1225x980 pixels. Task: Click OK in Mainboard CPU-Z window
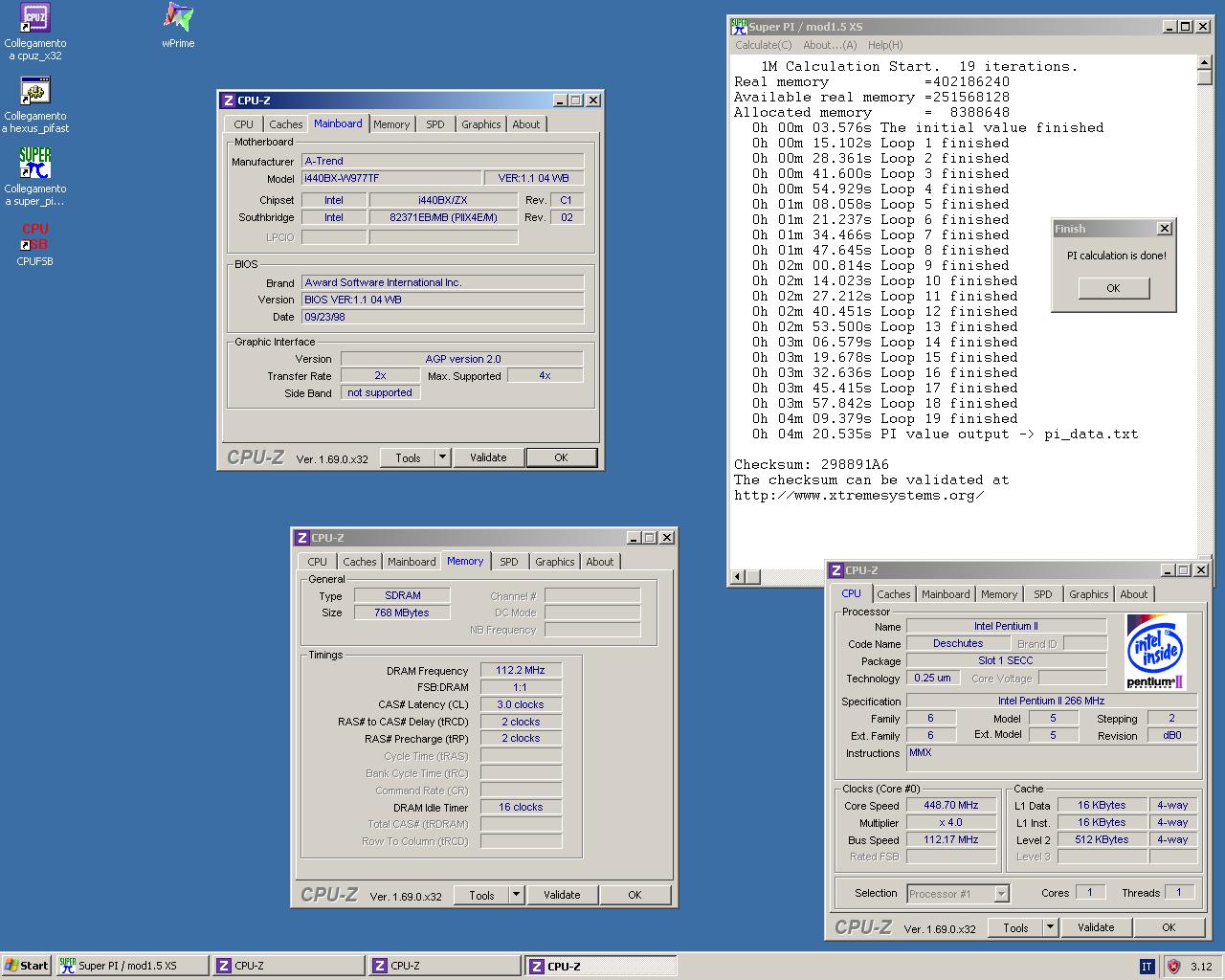click(x=562, y=457)
